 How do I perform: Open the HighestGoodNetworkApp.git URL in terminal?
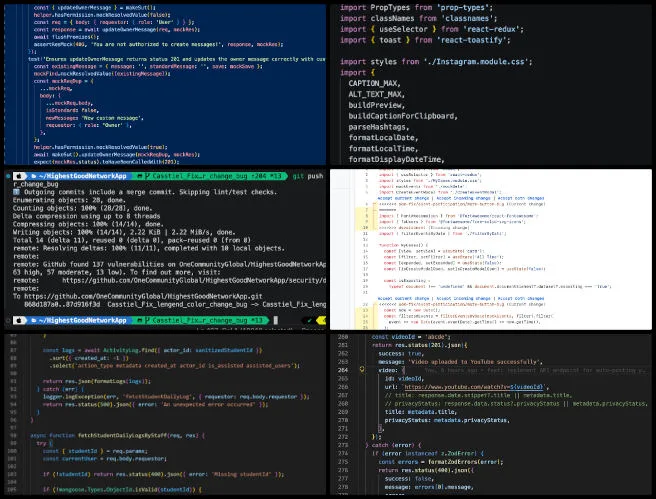click(x=143, y=296)
